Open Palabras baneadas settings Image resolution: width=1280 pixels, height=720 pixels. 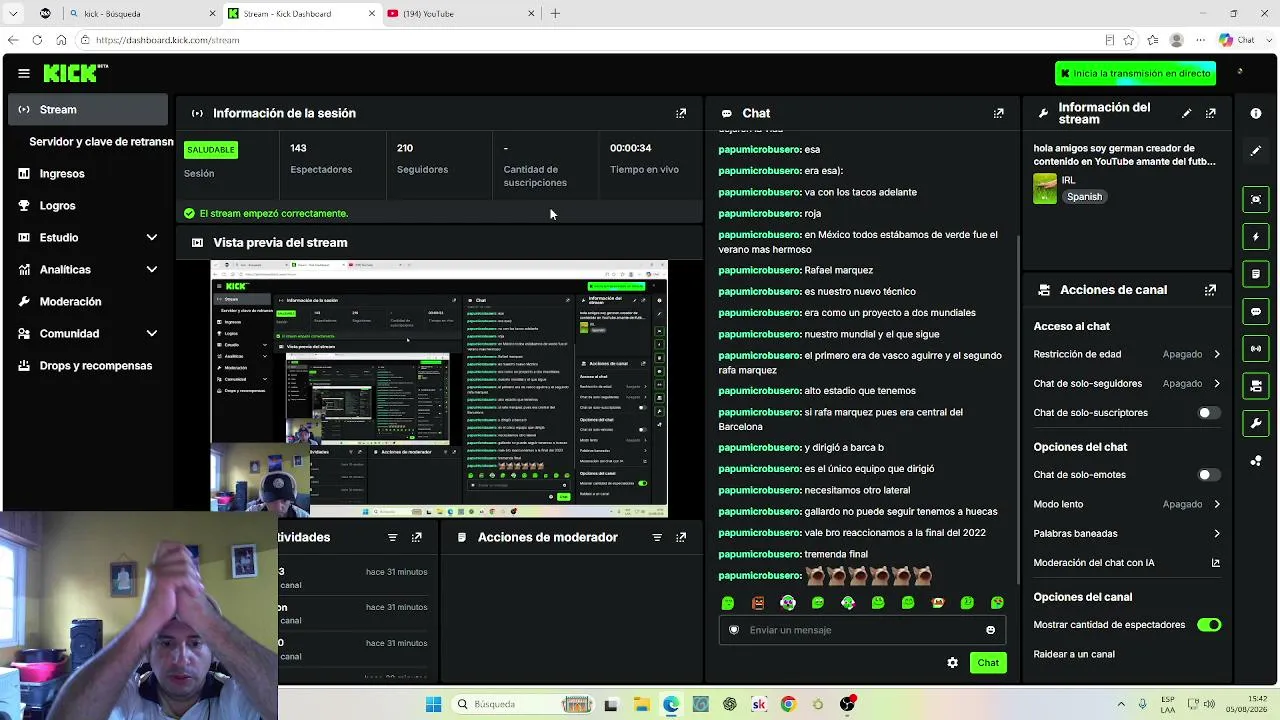(1127, 533)
